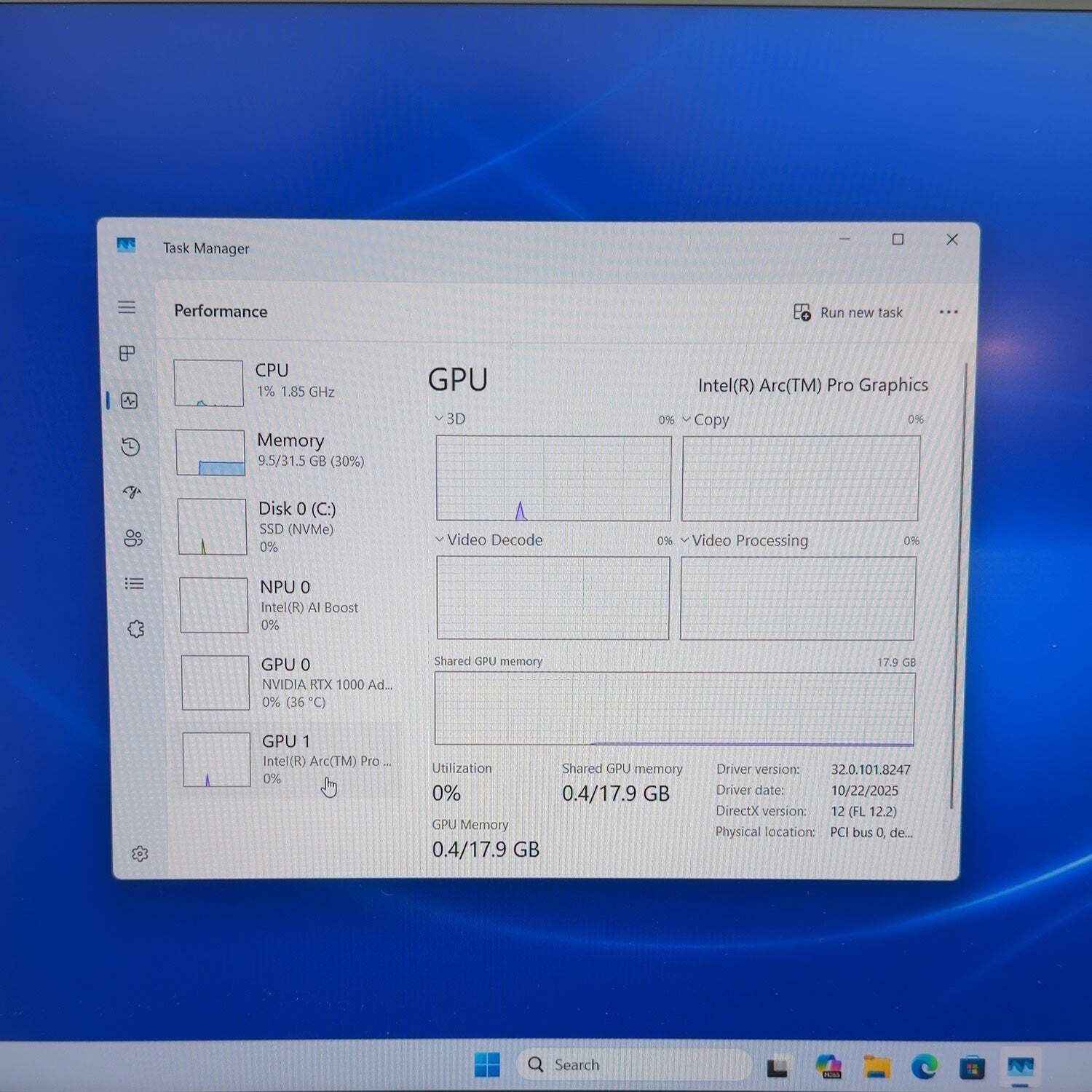1092x1092 pixels.
Task: Open the Details page list icon
Action: tap(134, 584)
